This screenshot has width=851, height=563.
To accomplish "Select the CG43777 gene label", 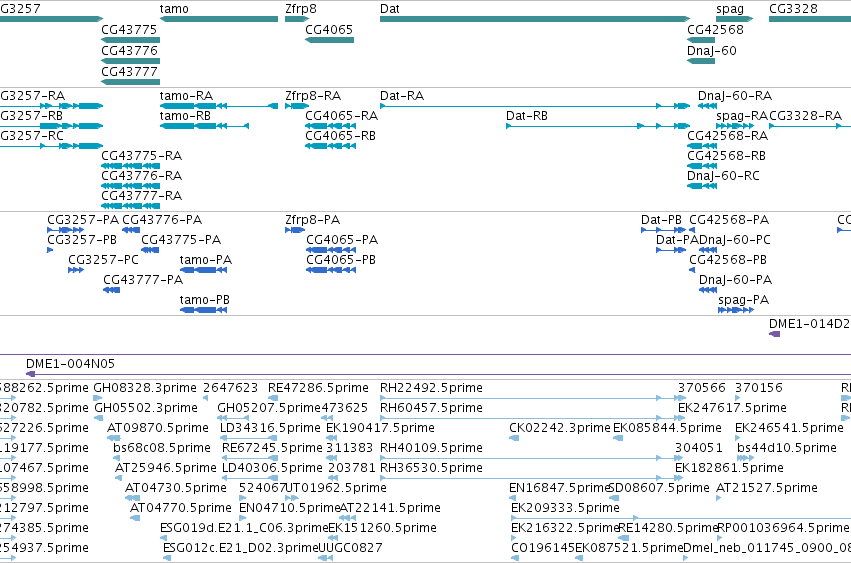I will 129,72.
